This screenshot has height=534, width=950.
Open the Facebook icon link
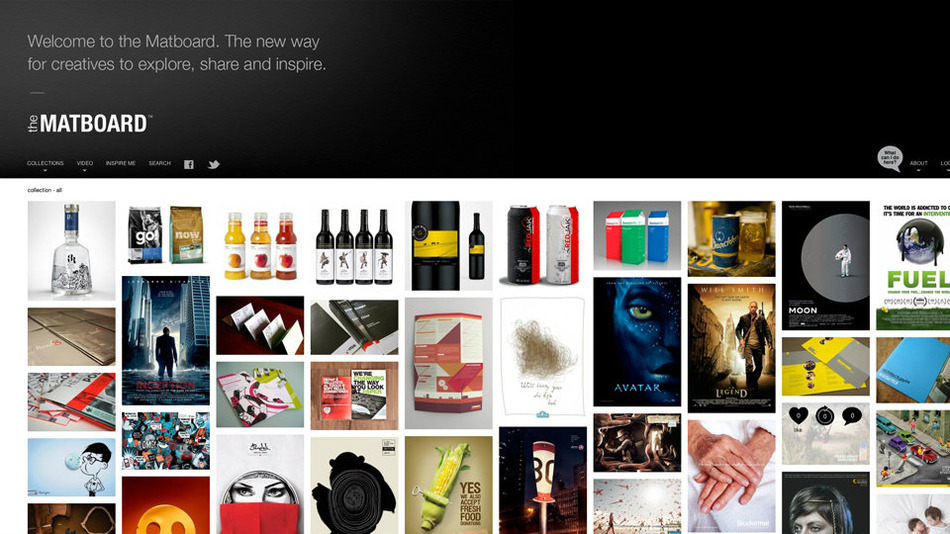point(188,164)
